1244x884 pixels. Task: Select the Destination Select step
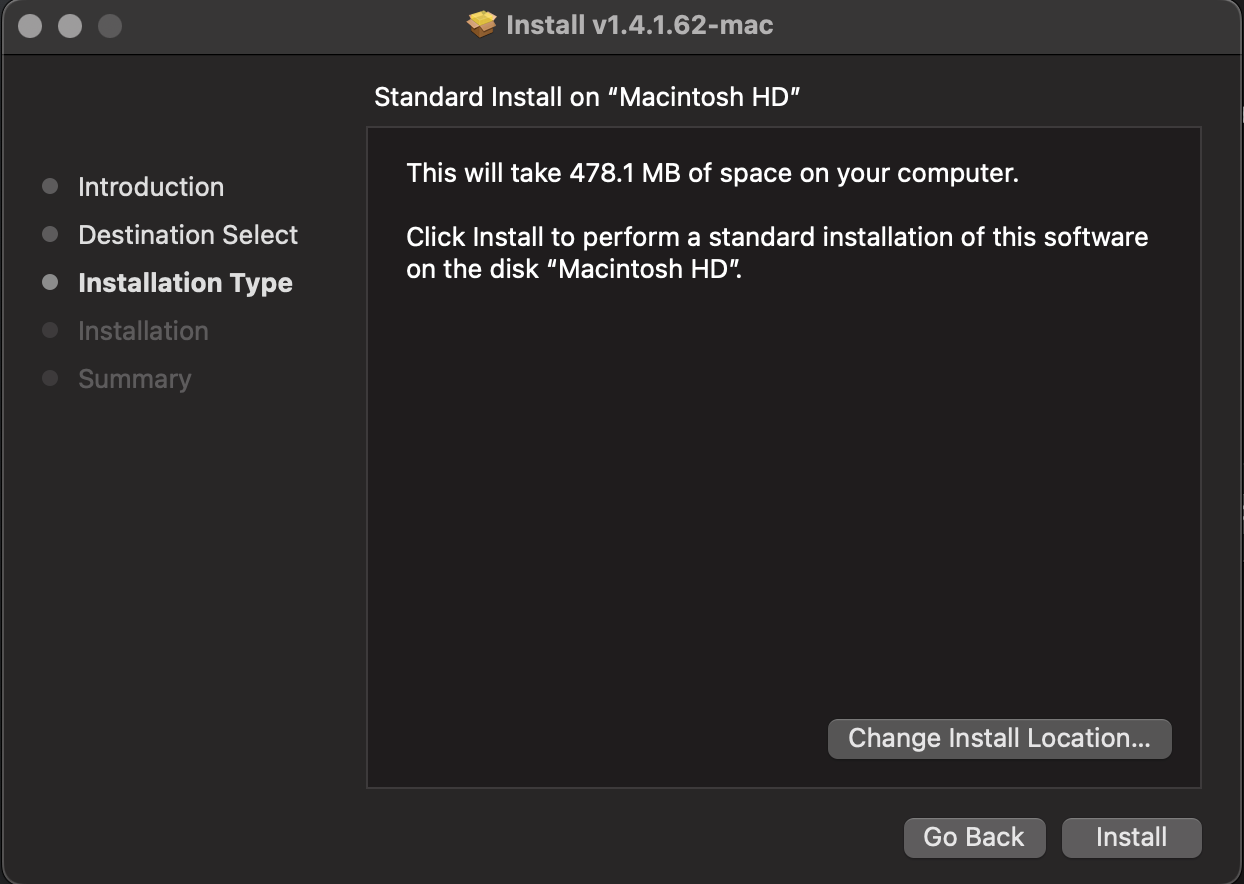(x=188, y=235)
